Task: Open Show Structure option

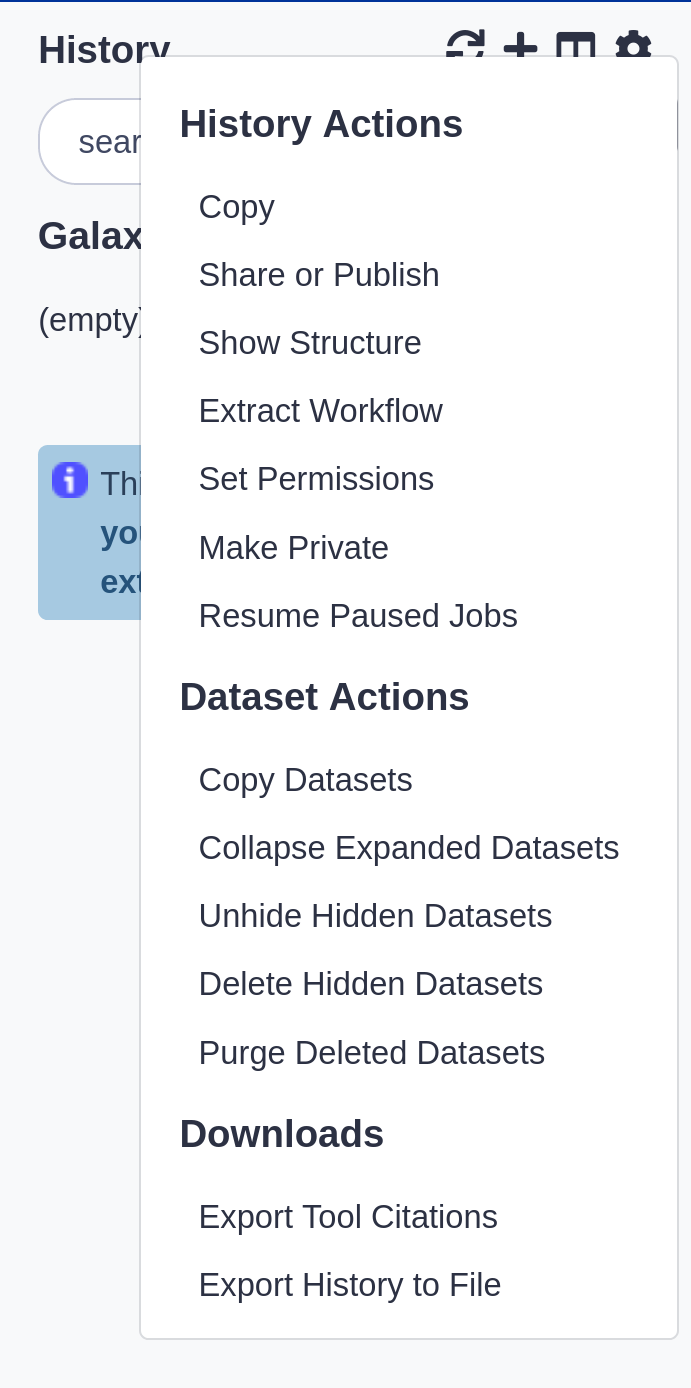Action: (x=310, y=343)
